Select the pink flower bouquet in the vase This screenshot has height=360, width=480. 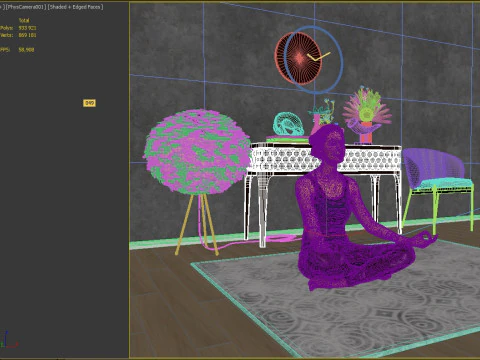[x=367, y=107]
